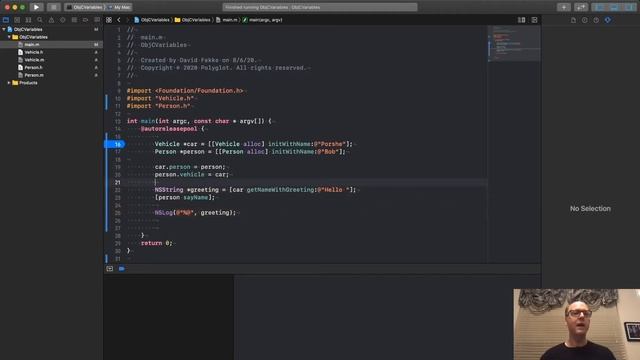
Task: Collapse the ObjCVariables project root
Action: (4, 29)
